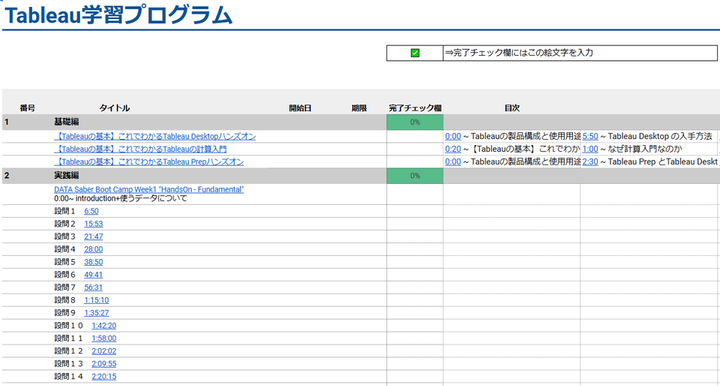Click completion check cell for Desktopハンズオン row
720x386 pixels.
point(415,136)
